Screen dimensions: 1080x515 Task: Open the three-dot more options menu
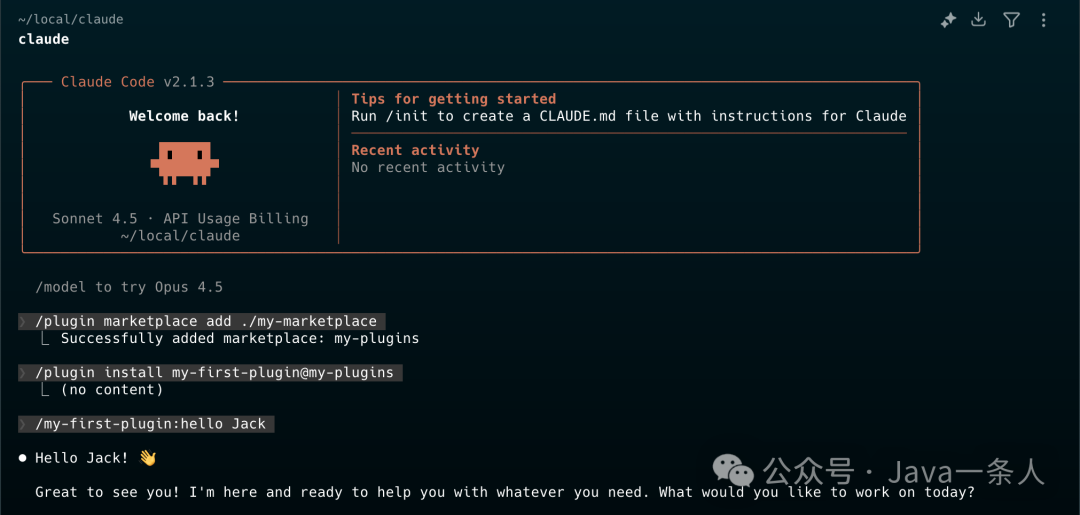pyautogui.click(x=1044, y=20)
